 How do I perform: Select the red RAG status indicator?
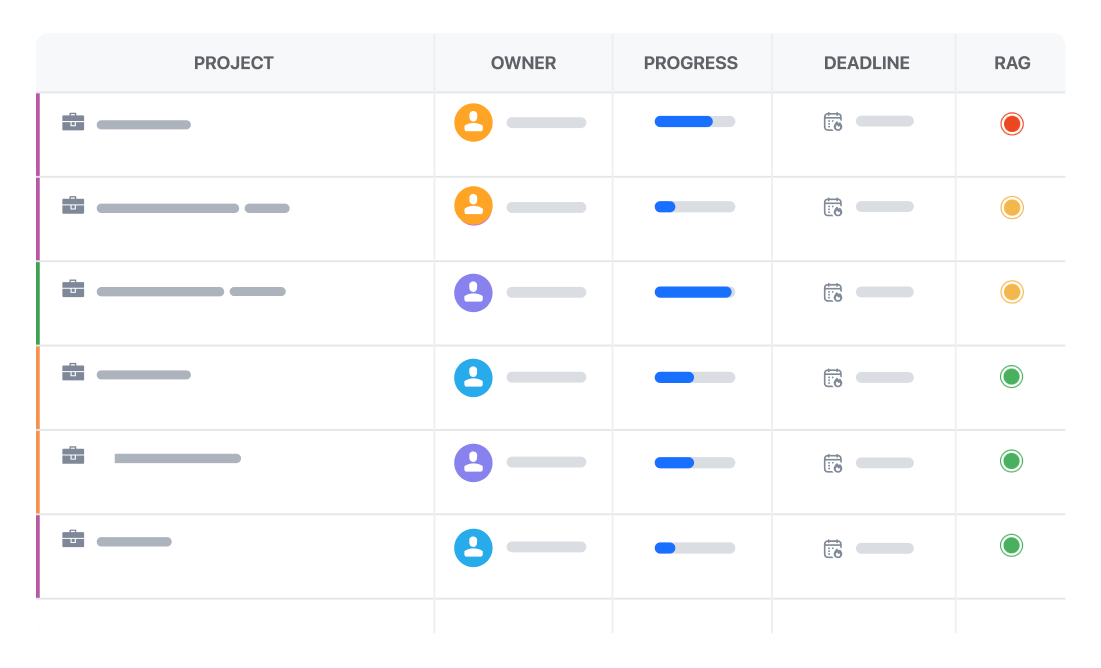pos(1012,124)
